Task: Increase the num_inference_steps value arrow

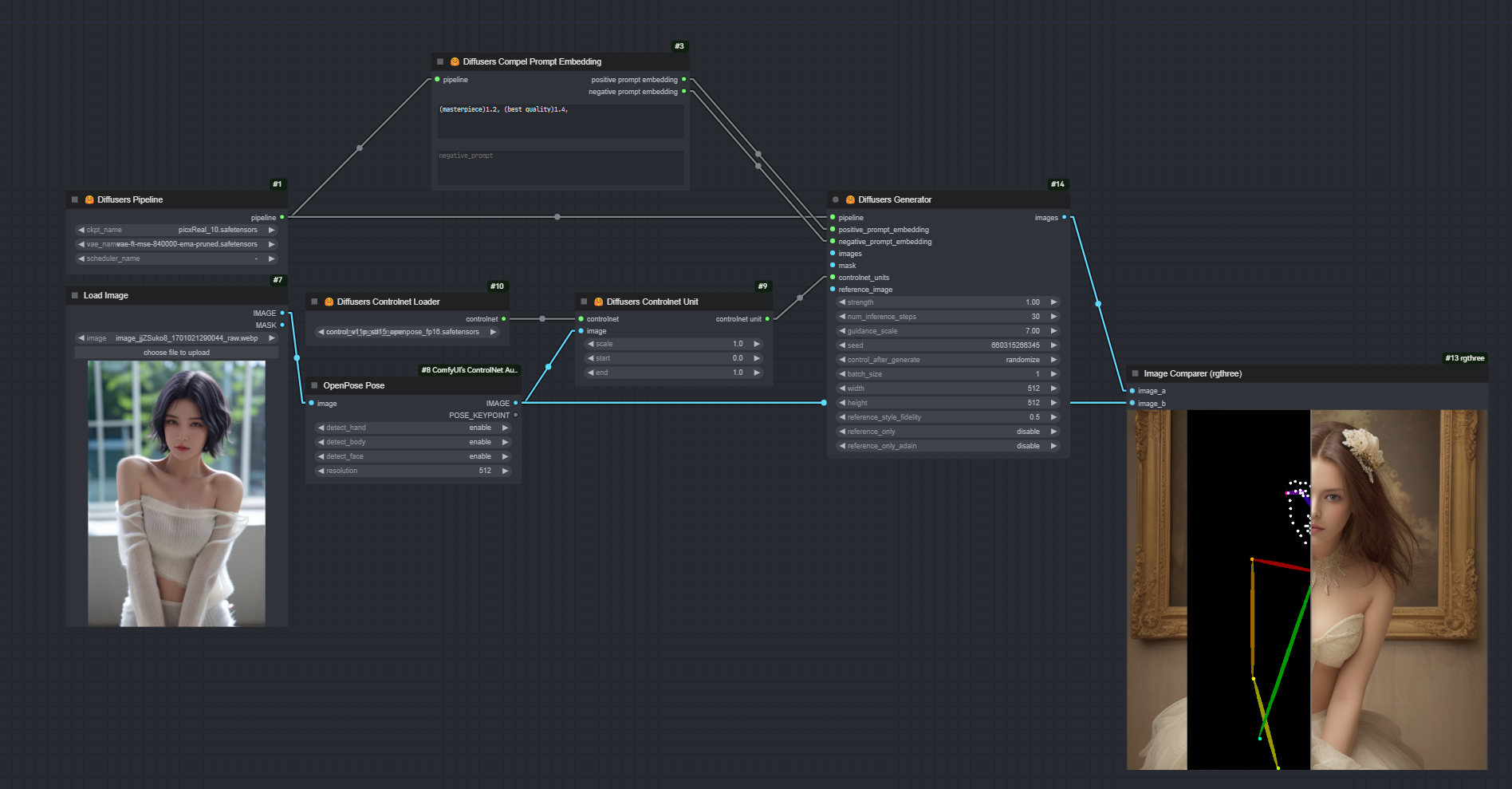Action: click(x=1053, y=318)
